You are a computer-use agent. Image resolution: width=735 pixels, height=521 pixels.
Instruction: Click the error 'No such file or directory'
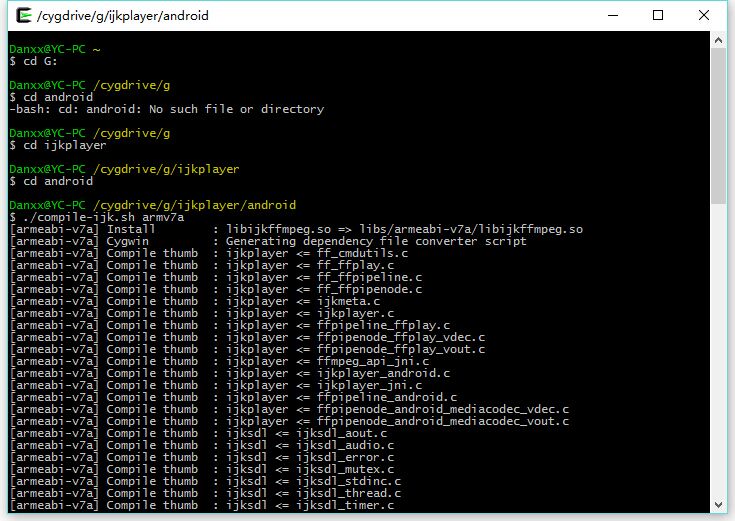236,109
